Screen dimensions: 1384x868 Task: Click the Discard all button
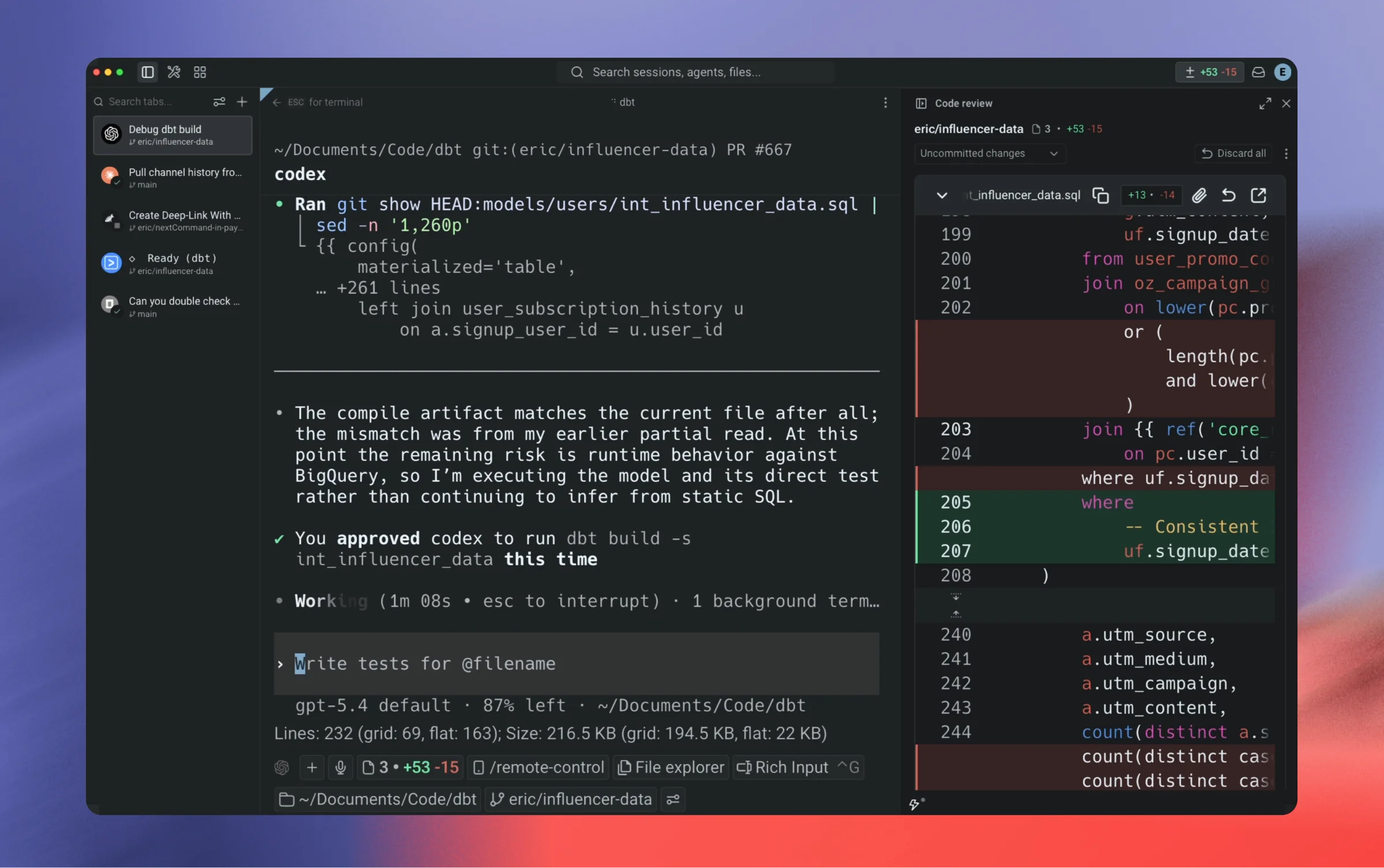coord(1233,153)
